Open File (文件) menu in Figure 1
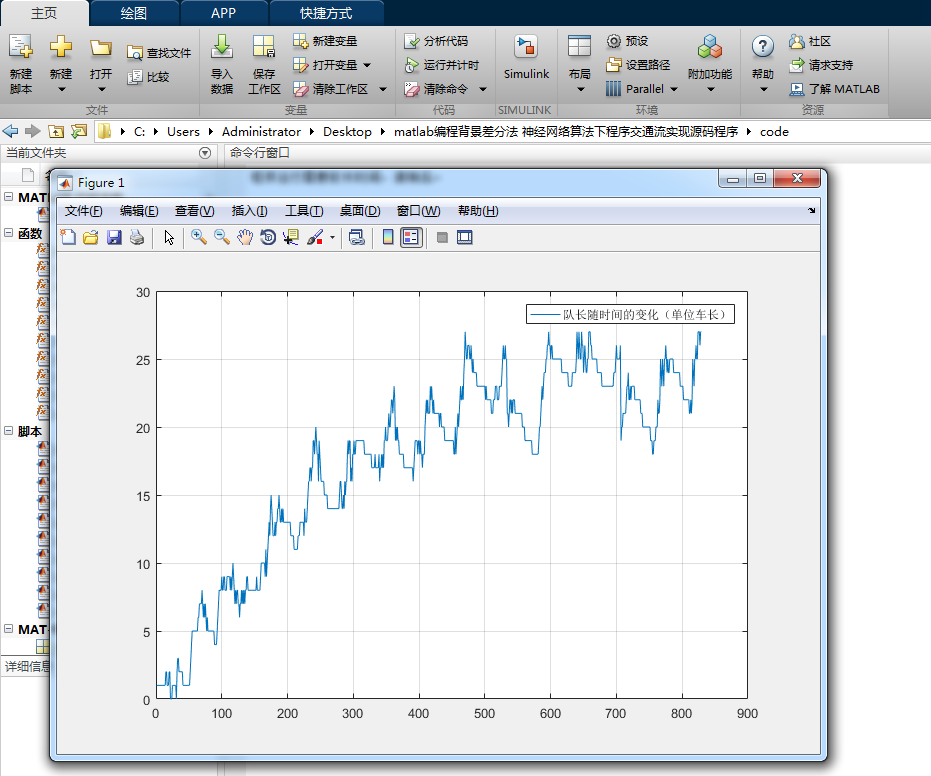 click(83, 211)
